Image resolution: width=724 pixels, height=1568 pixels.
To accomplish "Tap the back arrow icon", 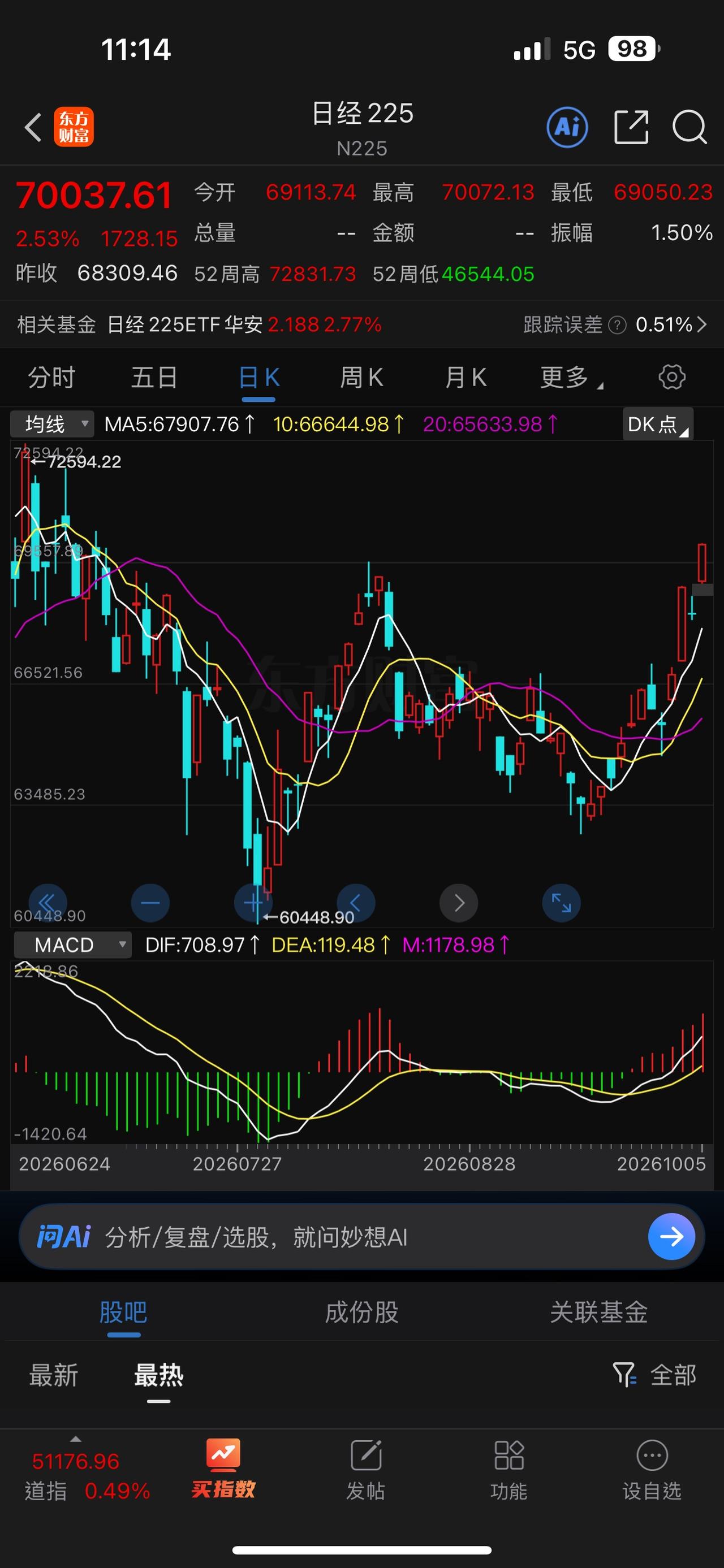I will point(33,127).
